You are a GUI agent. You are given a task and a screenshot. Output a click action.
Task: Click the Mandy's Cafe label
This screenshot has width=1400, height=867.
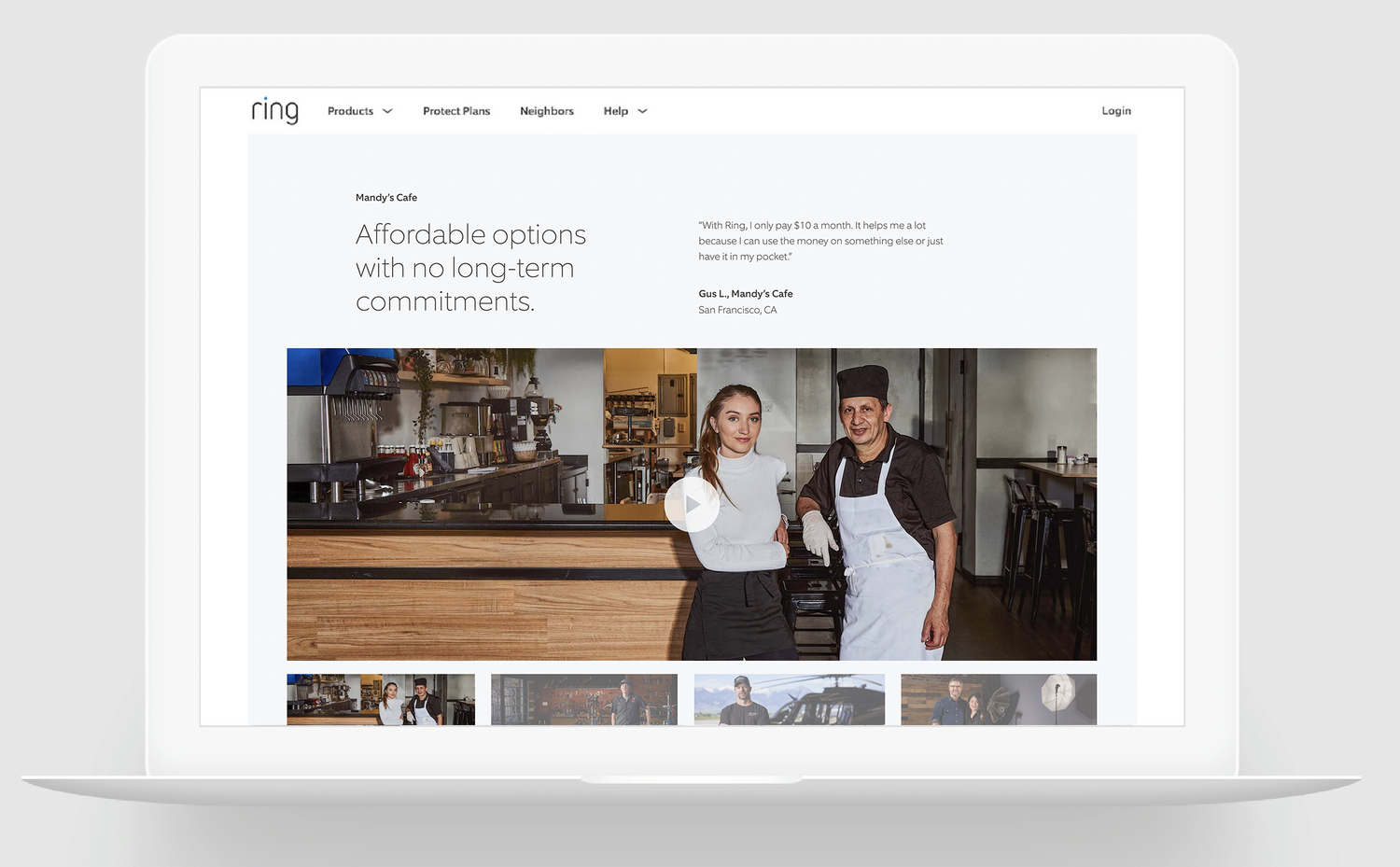pyautogui.click(x=386, y=198)
